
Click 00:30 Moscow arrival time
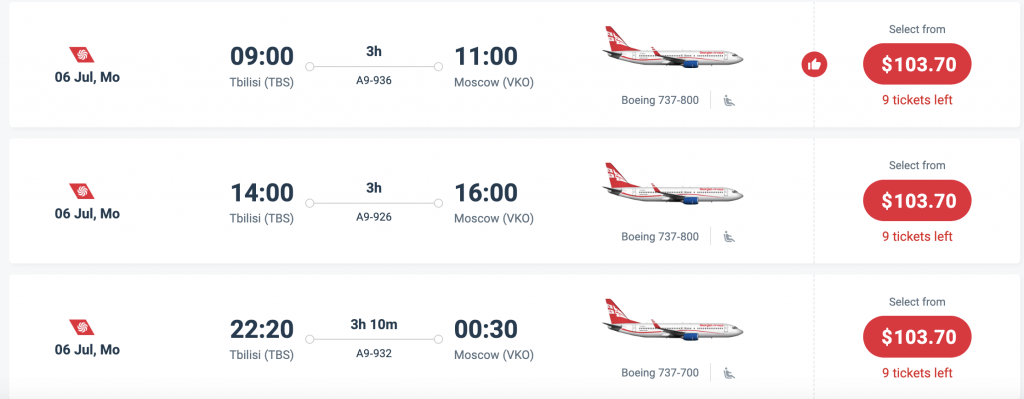pos(486,329)
